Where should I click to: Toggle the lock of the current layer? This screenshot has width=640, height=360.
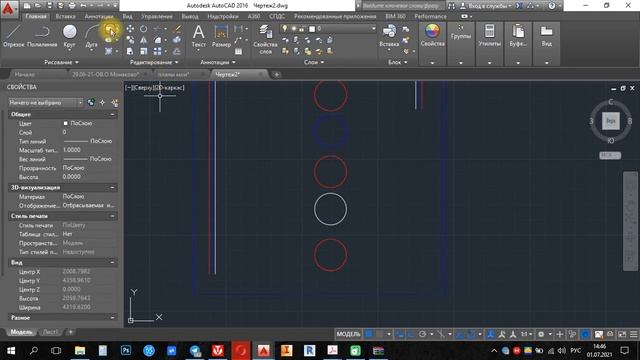click(302, 29)
